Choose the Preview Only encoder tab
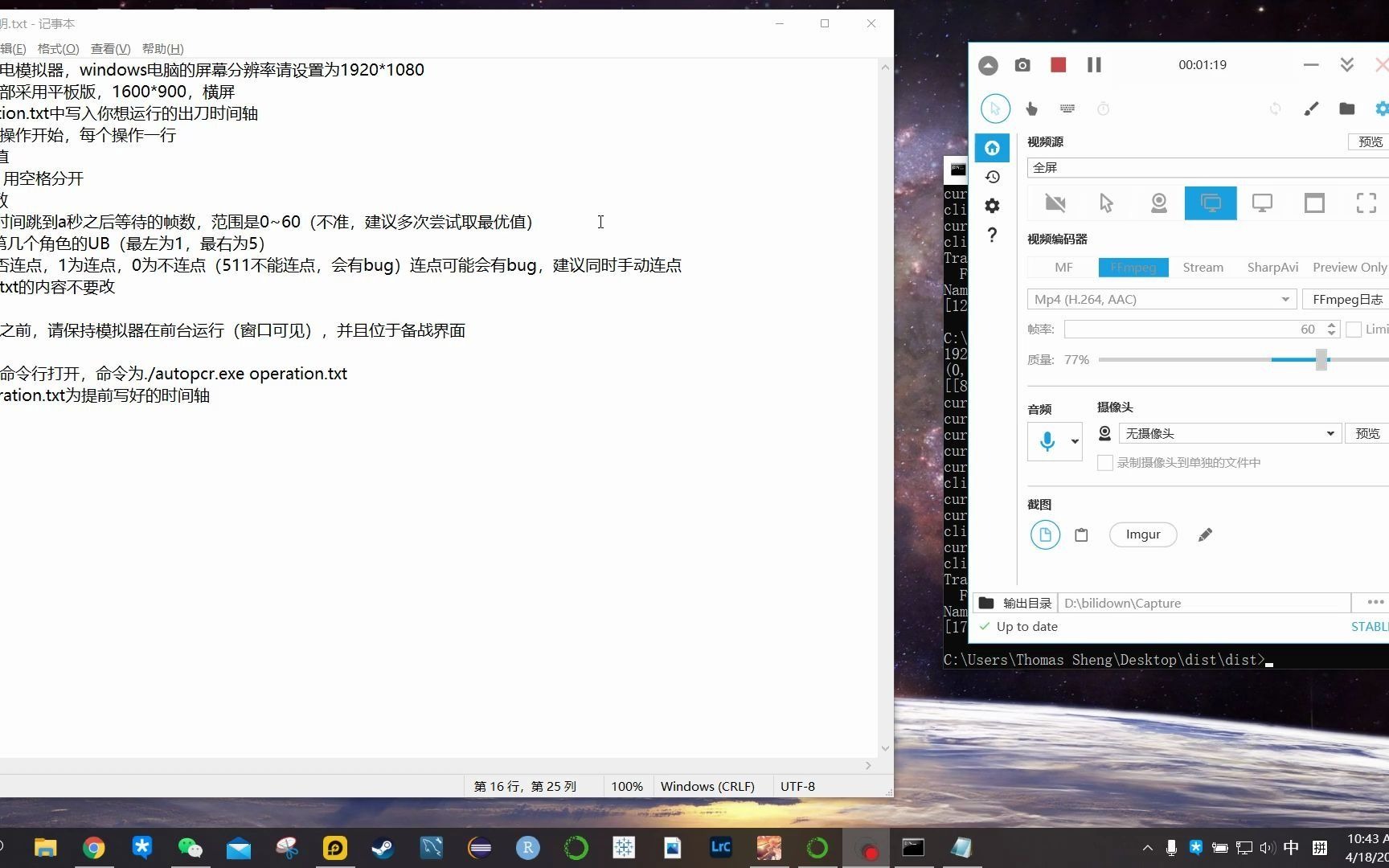Image resolution: width=1389 pixels, height=868 pixels. pyautogui.click(x=1350, y=268)
